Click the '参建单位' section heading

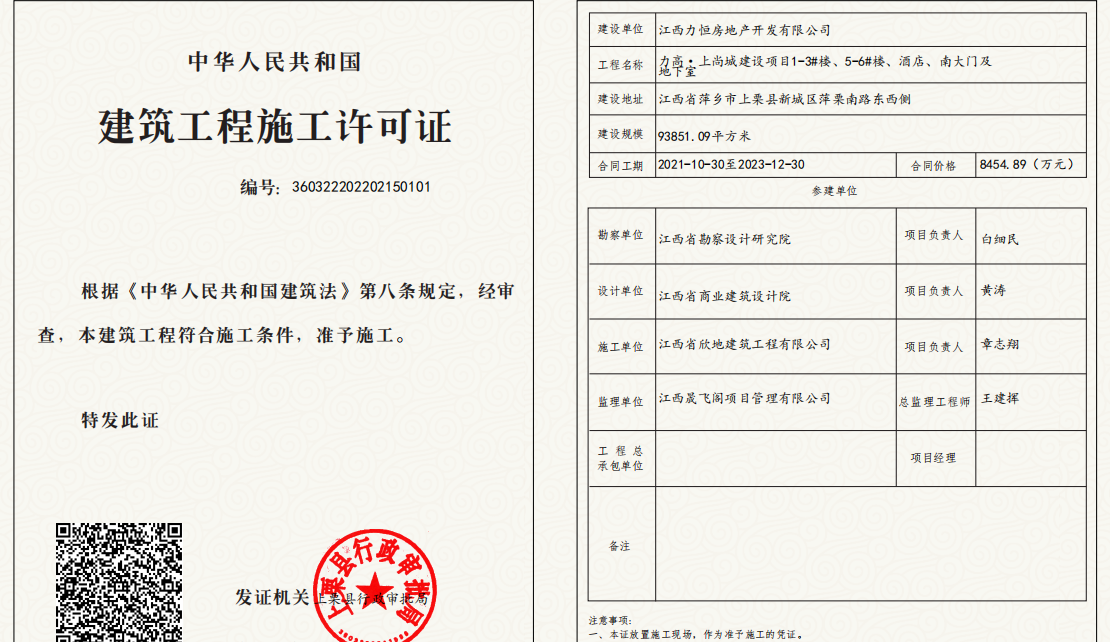835,191
